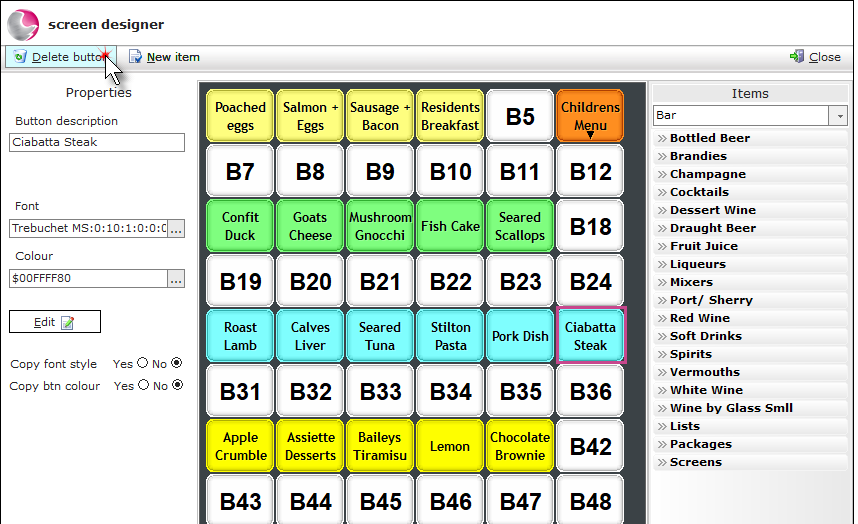Viewport: 858px width, 524px height.
Task: Select the Salmon + Eggs button
Action: (310, 116)
